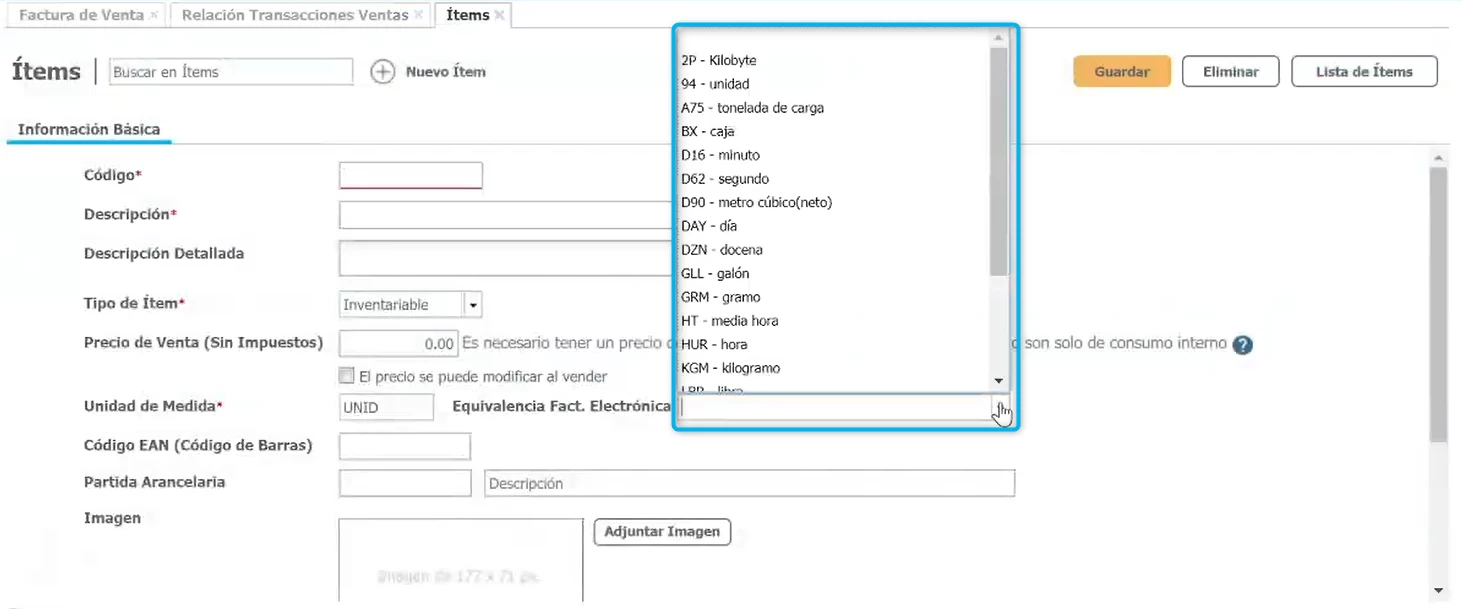Switch to the Factura de Venta tab

pyautogui.click(x=81, y=15)
